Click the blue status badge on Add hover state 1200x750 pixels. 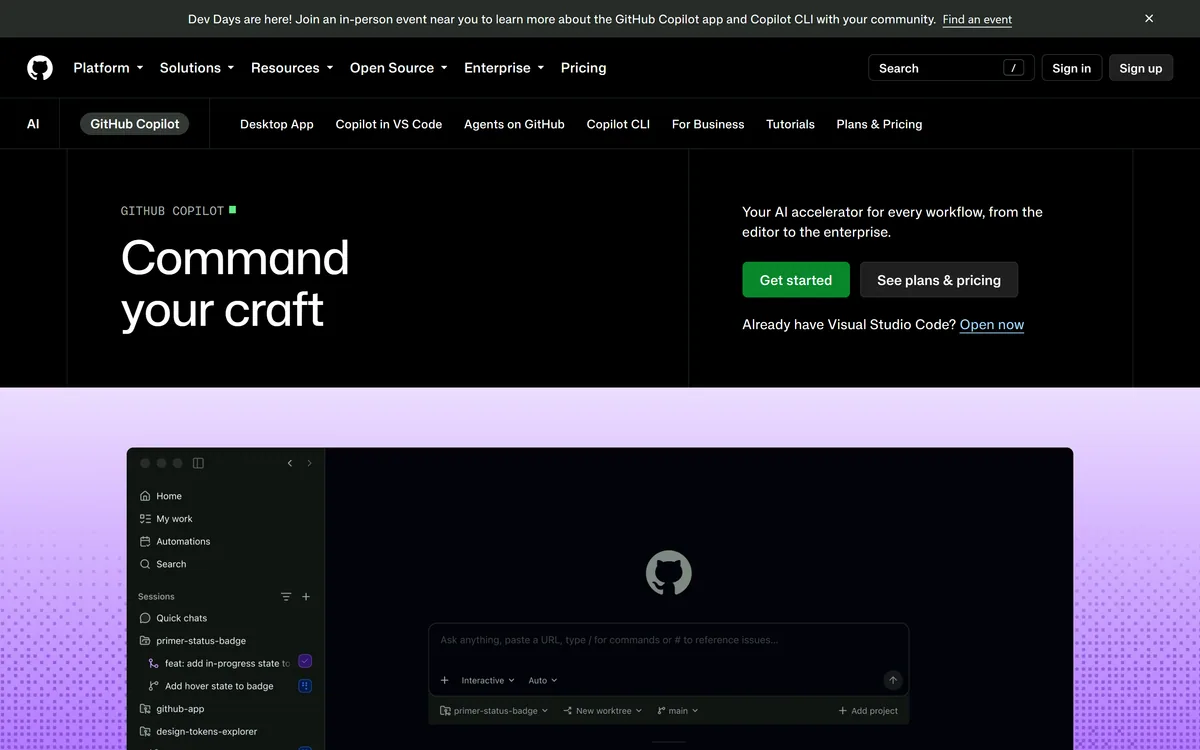(306, 686)
